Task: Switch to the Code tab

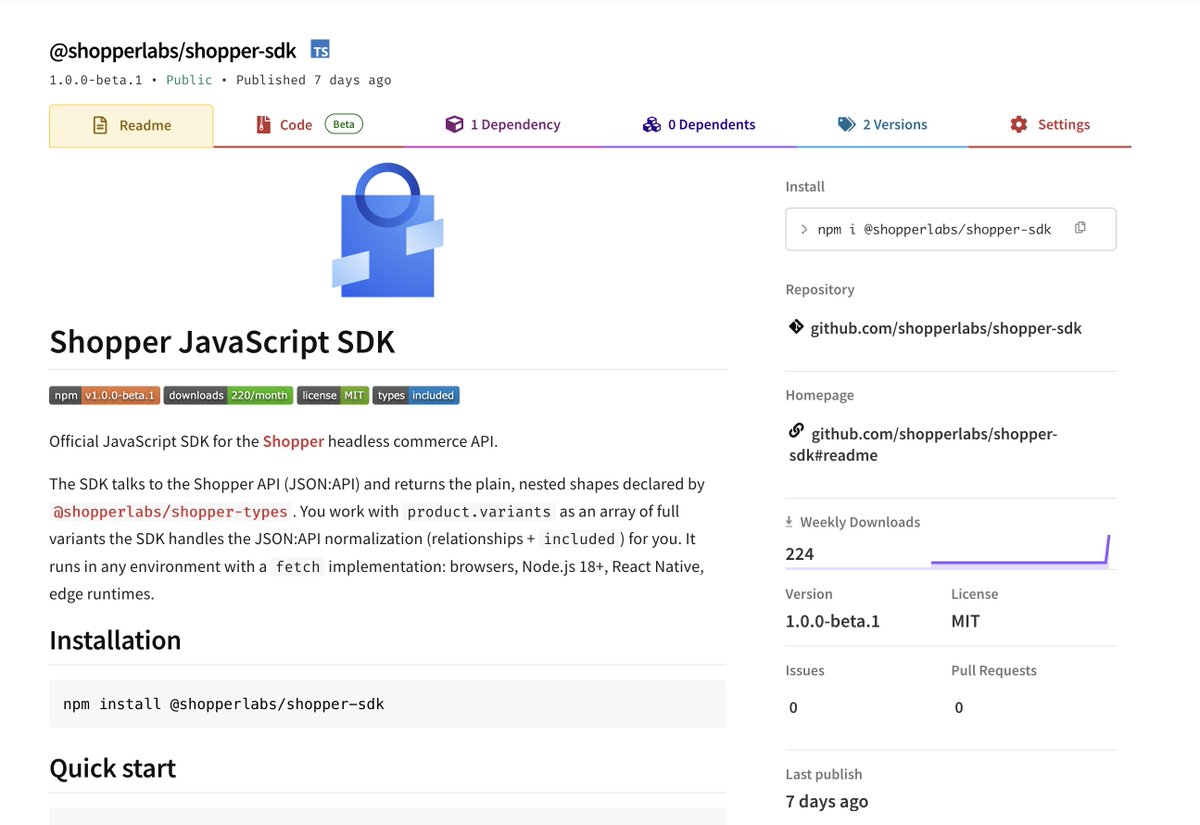Action: (310, 125)
